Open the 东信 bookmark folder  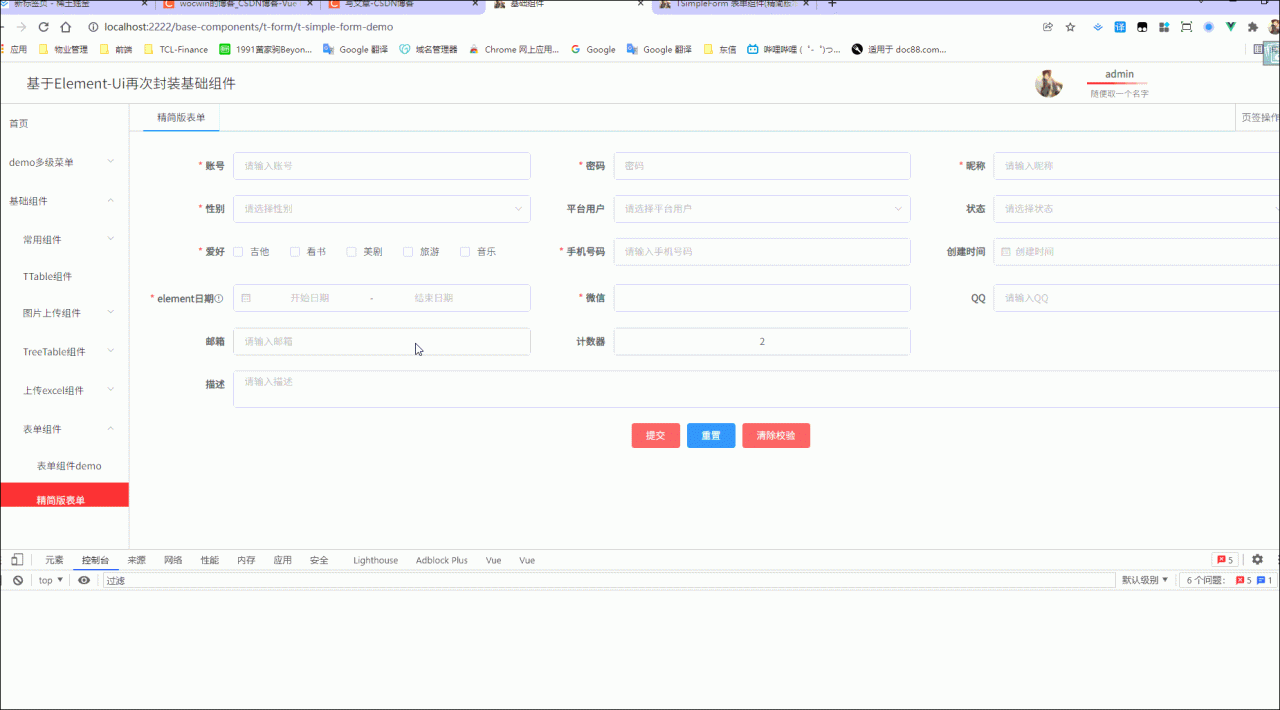[x=720, y=49]
